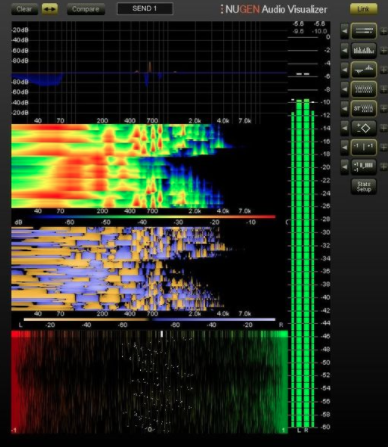This screenshot has height=447, width=388.
Task: Click left arrow beside ST spectrogram button
Action: (x=345, y=109)
